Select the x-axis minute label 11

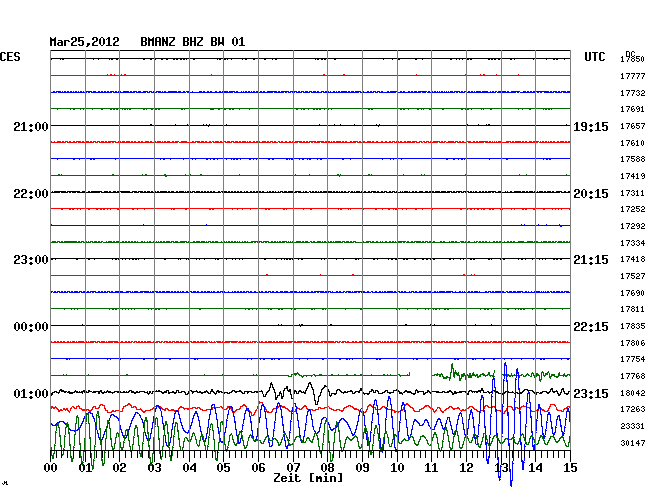pyautogui.click(x=432, y=468)
